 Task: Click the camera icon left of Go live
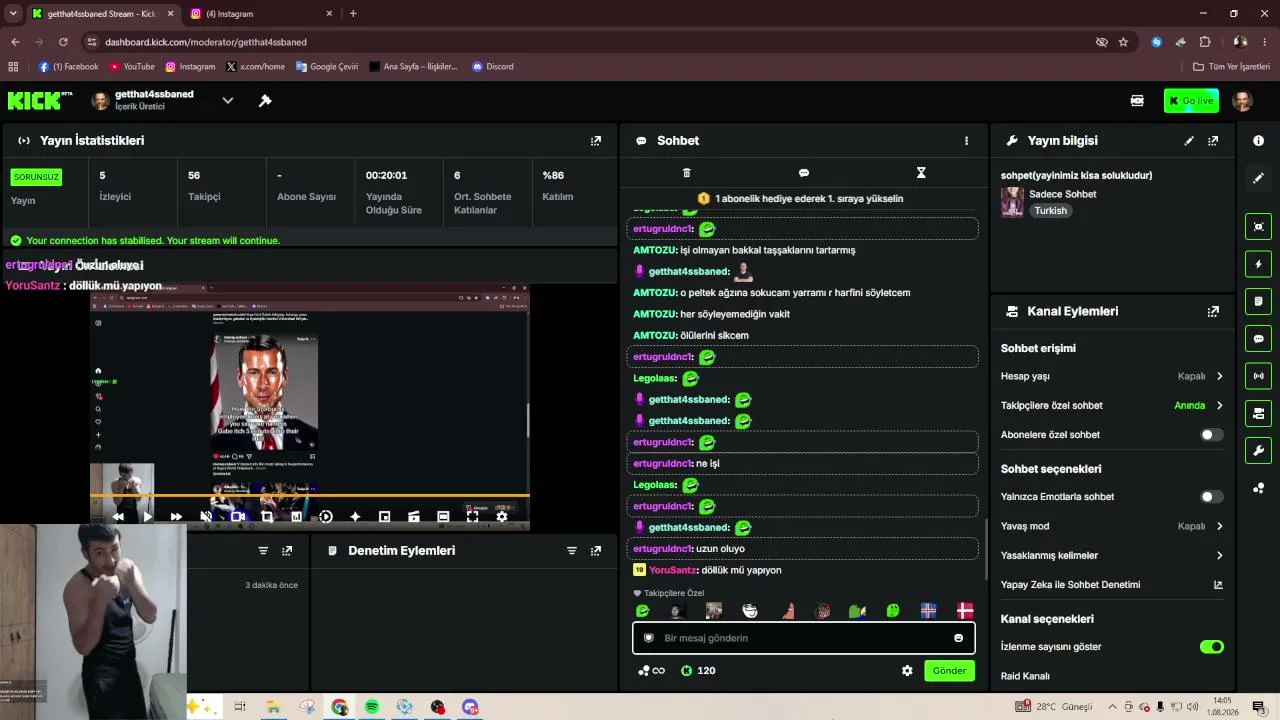[x=1137, y=101]
